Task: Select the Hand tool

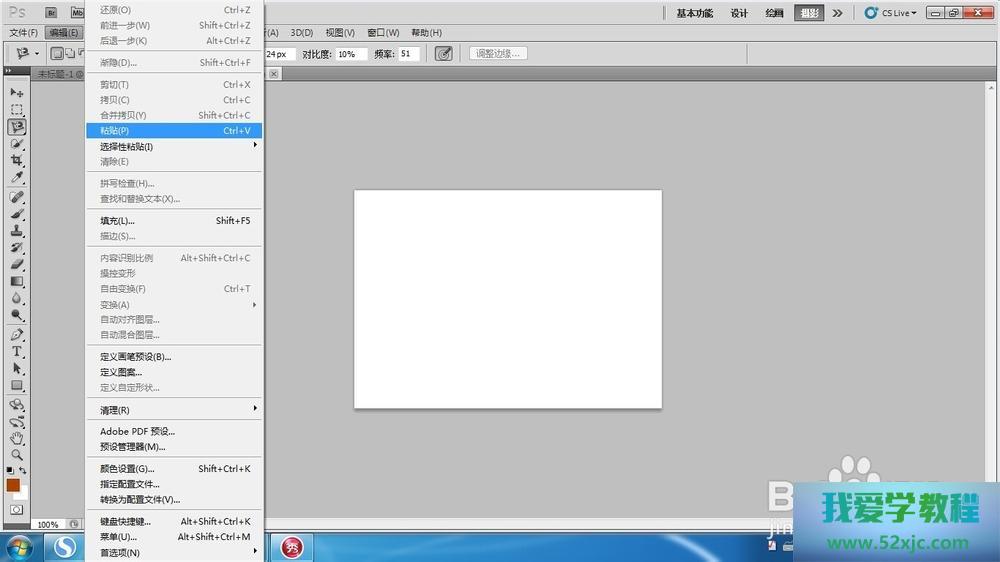Action: tap(17, 438)
